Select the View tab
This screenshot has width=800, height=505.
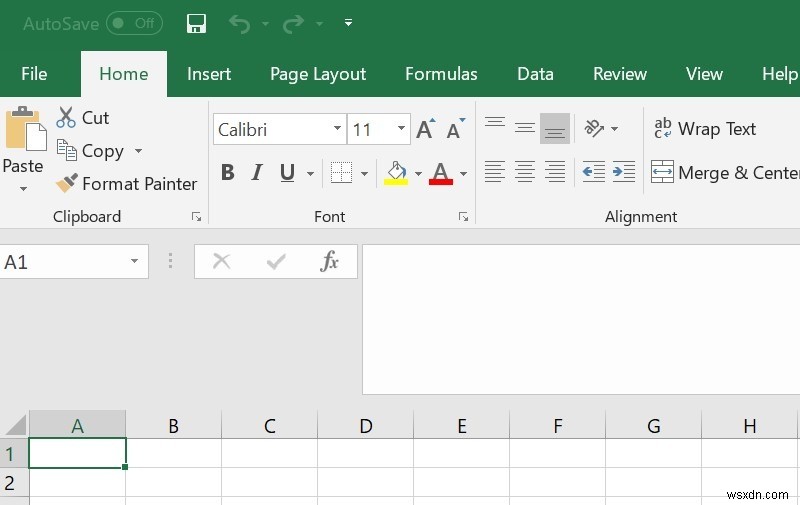pos(704,74)
